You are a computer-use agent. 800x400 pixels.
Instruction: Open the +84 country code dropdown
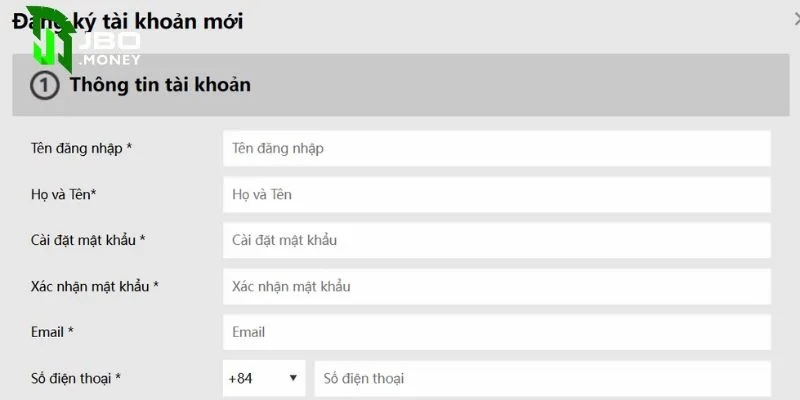coord(263,379)
